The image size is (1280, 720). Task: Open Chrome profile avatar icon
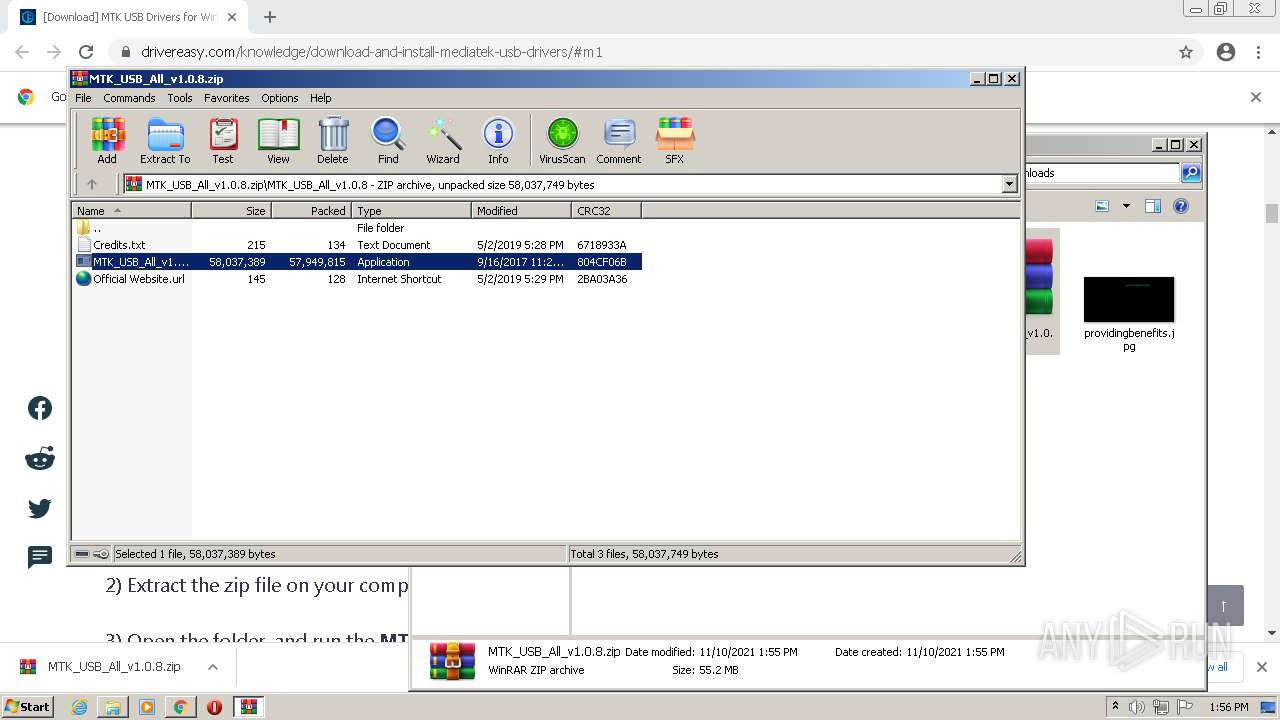click(1226, 52)
